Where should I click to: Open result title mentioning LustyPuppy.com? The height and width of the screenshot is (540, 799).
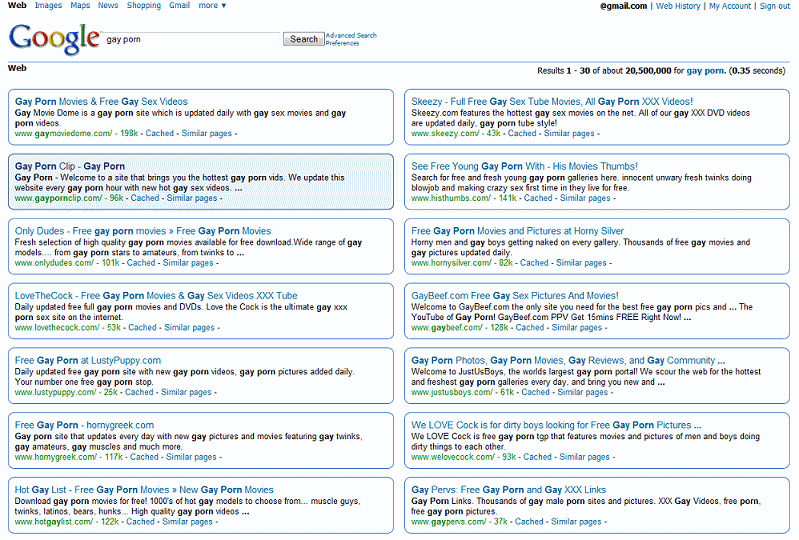point(88,360)
